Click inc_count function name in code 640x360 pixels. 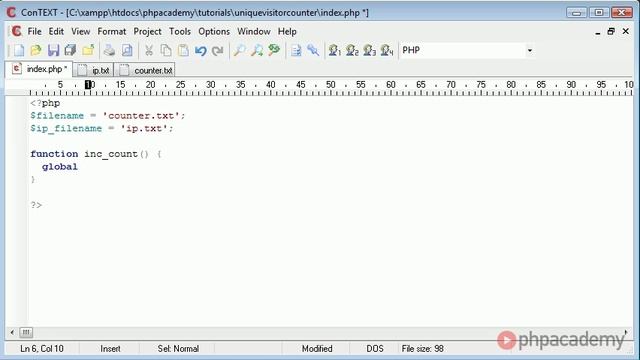pos(111,154)
